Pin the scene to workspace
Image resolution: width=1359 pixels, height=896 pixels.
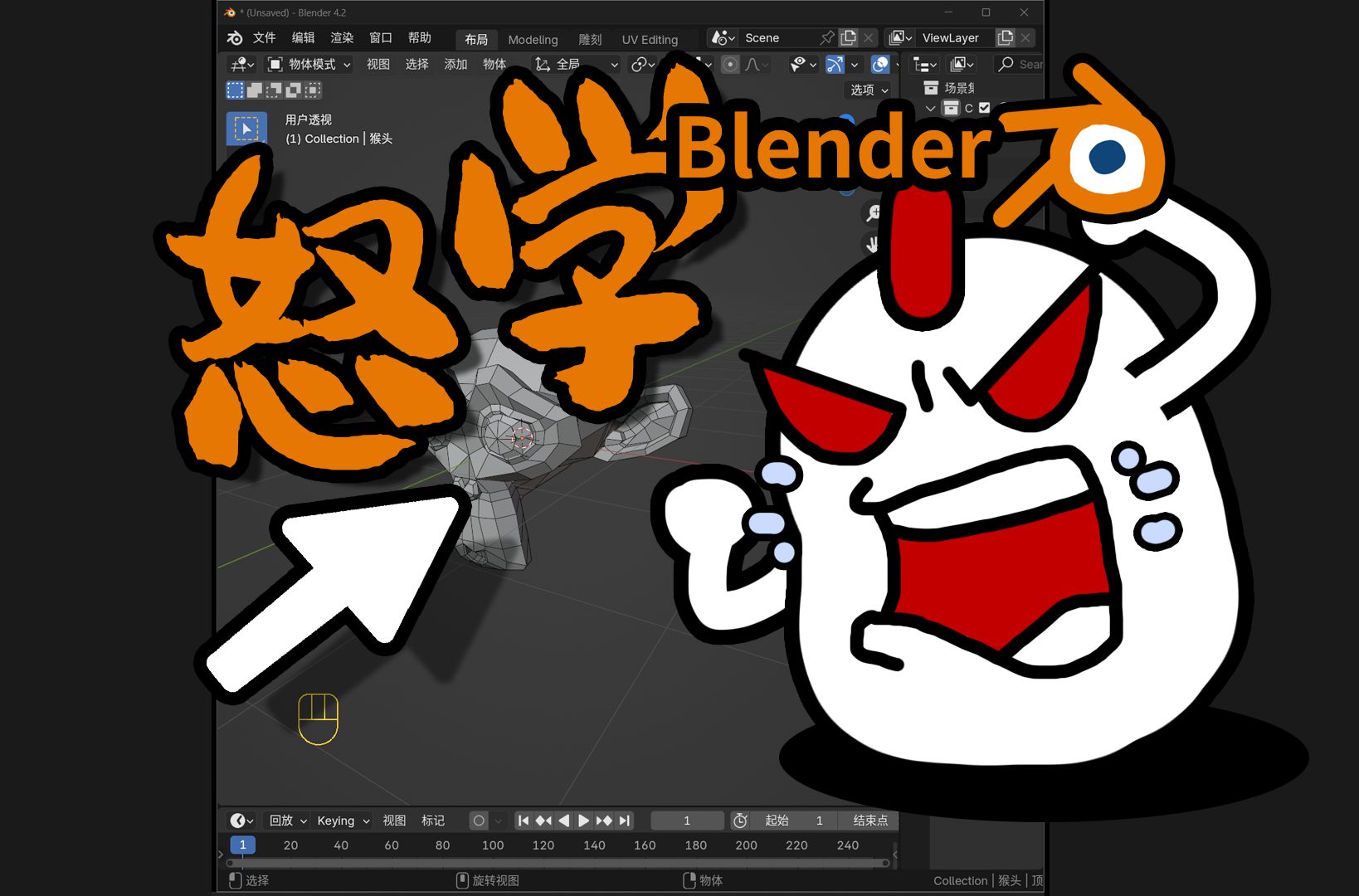pos(827,38)
